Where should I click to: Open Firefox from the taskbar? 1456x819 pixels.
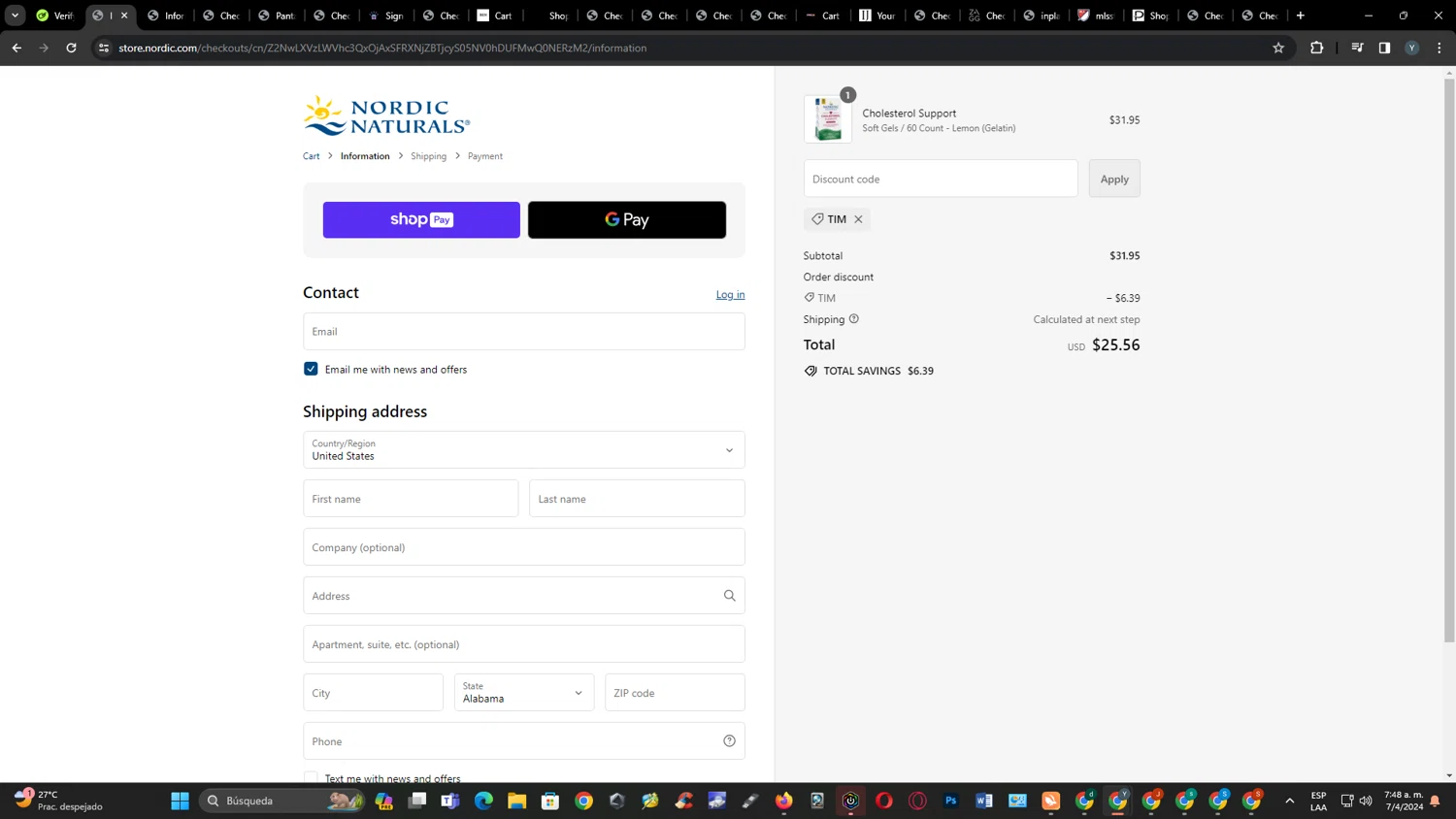pyautogui.click(x=783, y=801)
